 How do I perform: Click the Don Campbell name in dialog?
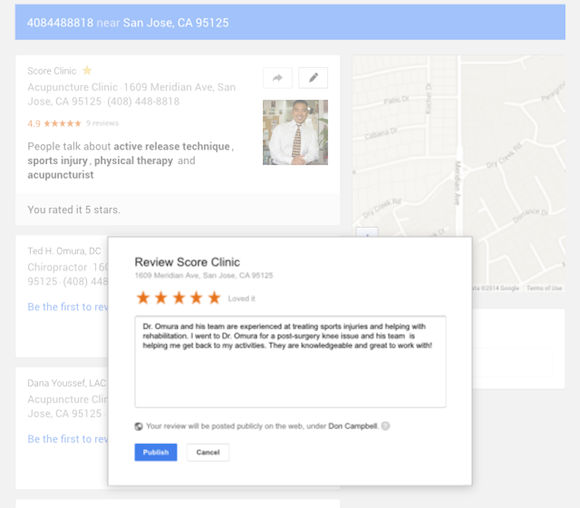[x=353, y=426]
